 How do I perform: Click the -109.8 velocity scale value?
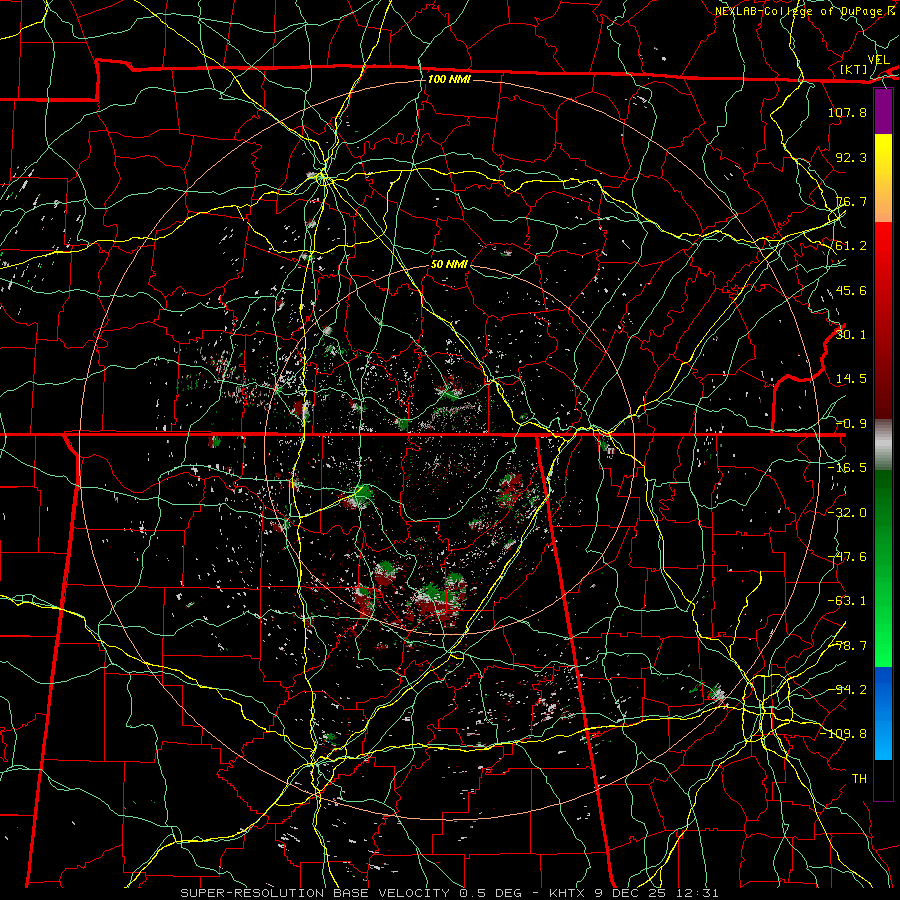tap(843, 734)
